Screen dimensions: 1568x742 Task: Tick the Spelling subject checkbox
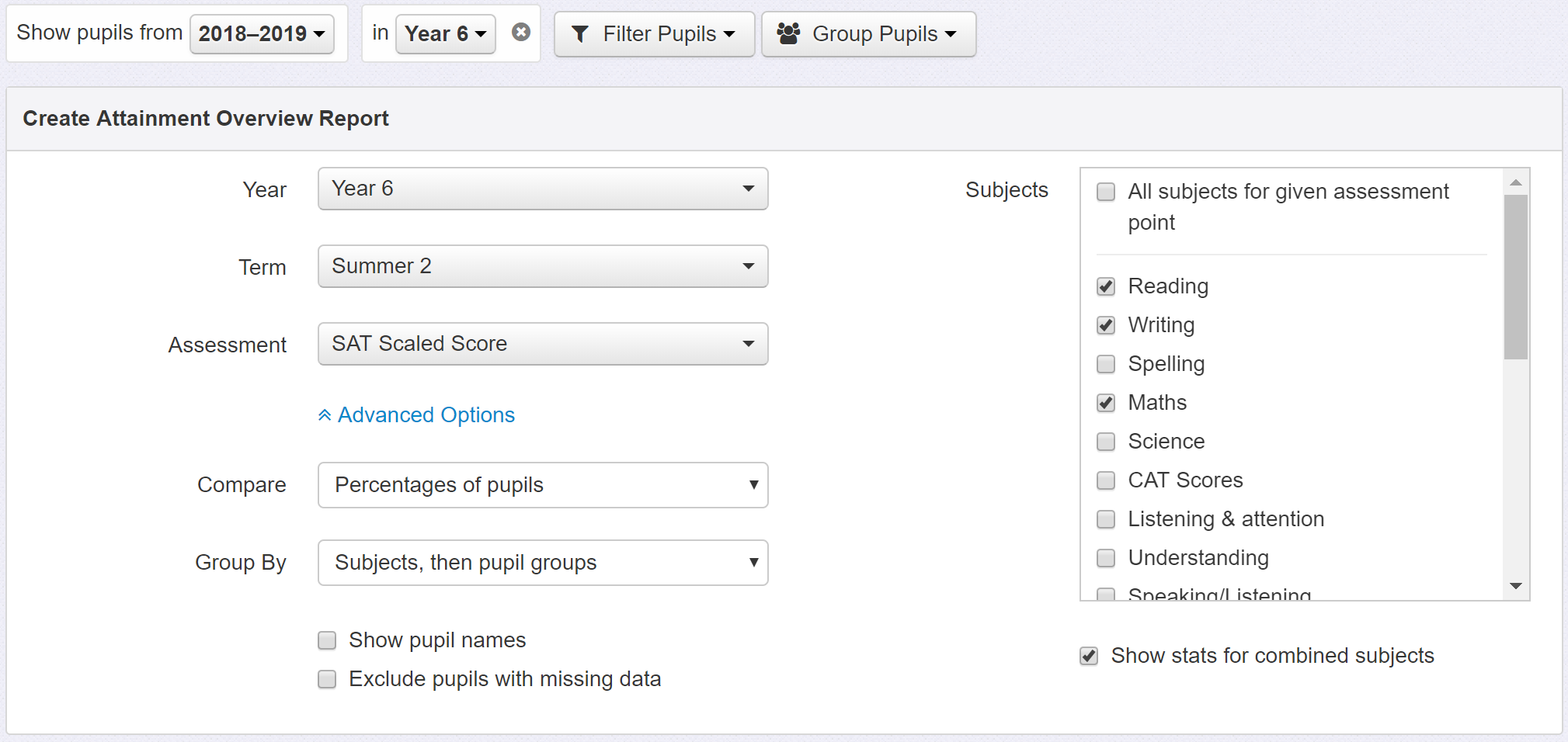click(x=1106, y=364)
